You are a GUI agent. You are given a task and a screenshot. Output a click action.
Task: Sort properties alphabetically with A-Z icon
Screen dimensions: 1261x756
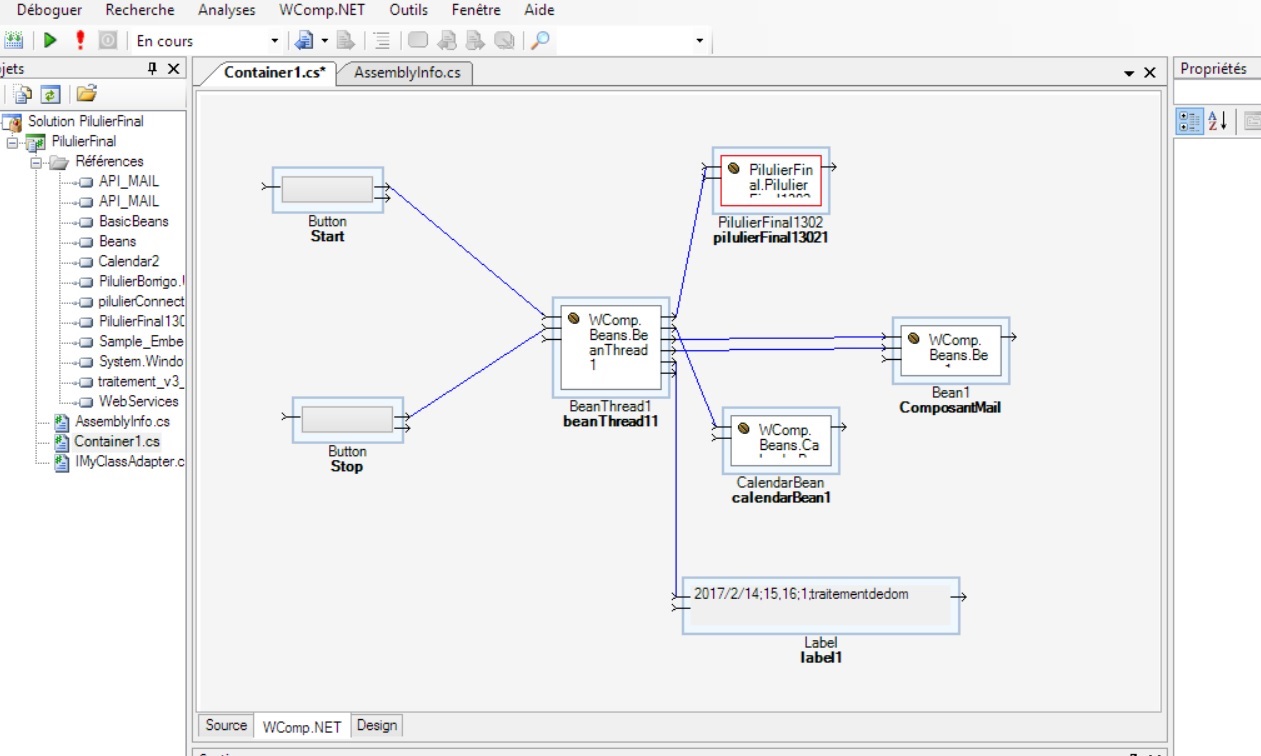coord(1217,122)
